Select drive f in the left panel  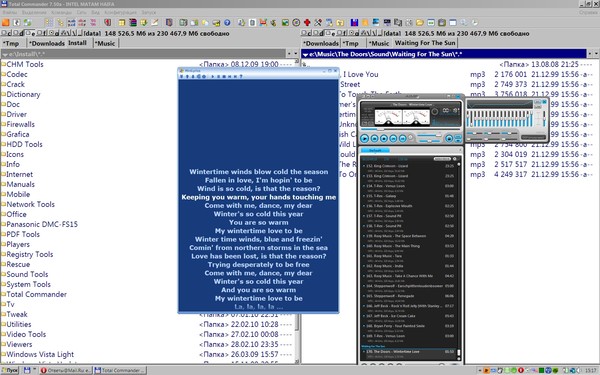coord(42,34)
